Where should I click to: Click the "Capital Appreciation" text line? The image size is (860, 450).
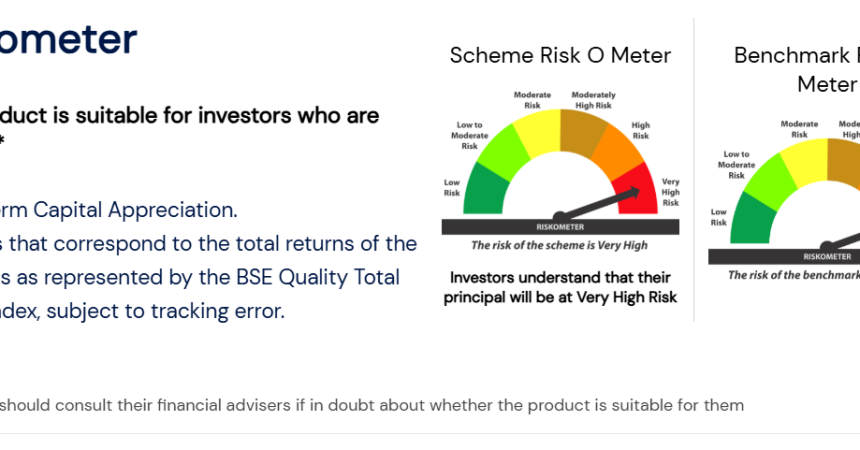pos(120,210)
